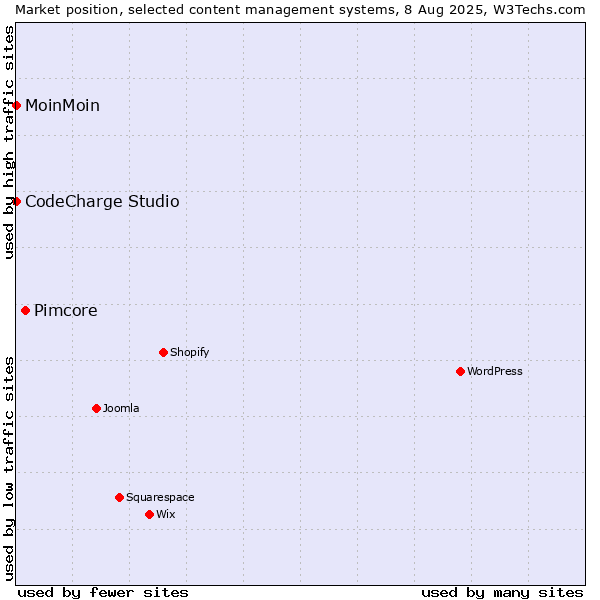Image resolution: width=600 pixels, height=600 pixels.
Task: Click the Shopify label text
Action: coord(189,352)
